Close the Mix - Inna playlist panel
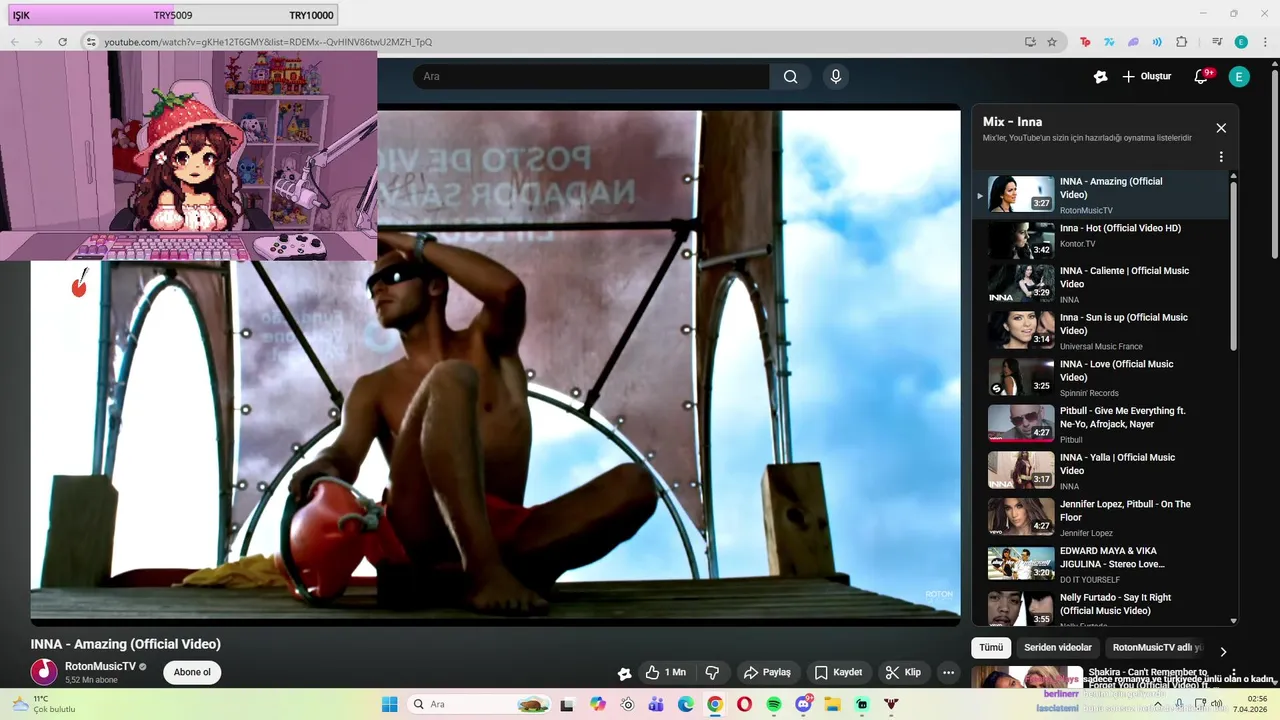Viewport: 1280px width, 720px height. pyautogui.click(x=1221, y=128)
